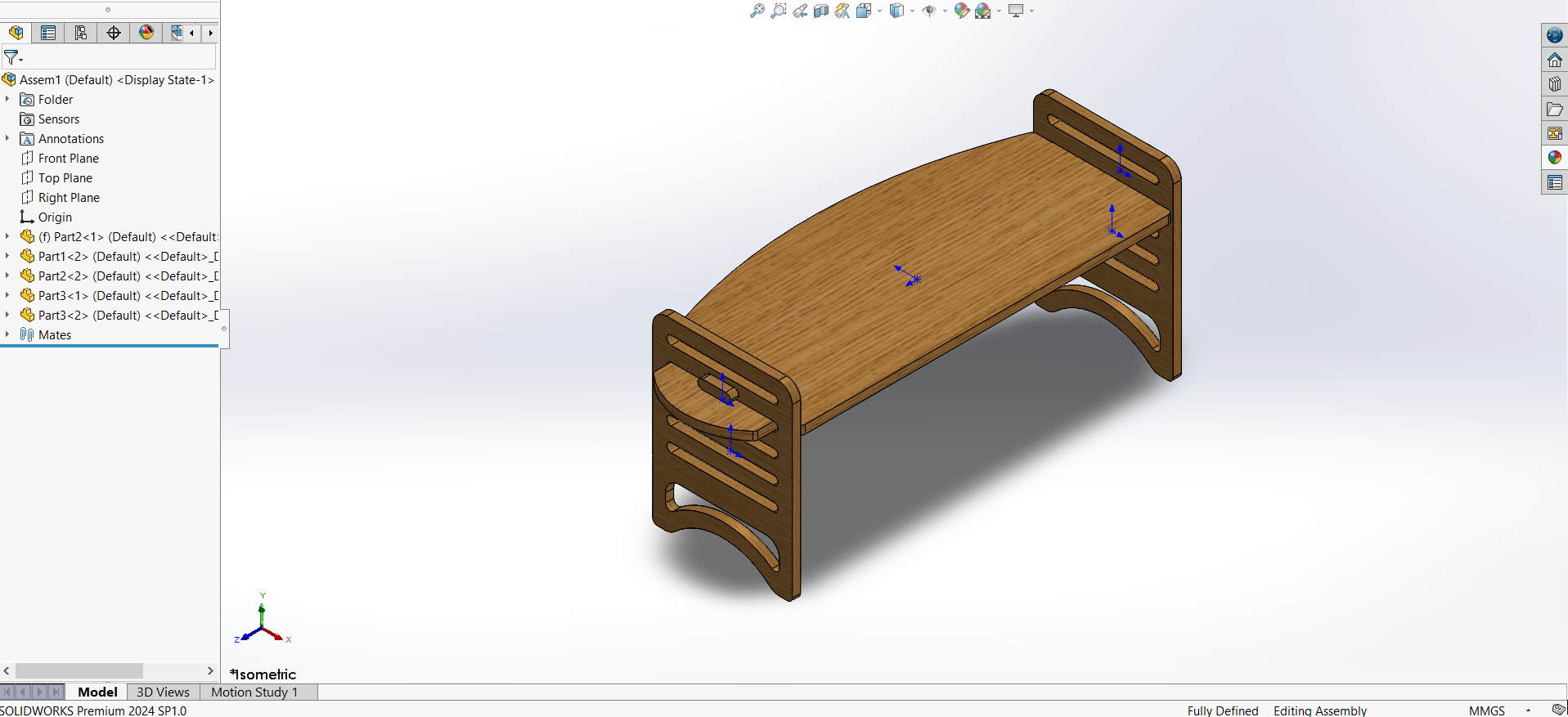Viewport: 1568px width, 717px height.
Task: Switch to the DisplayManager tab
Action: point(146,33)
